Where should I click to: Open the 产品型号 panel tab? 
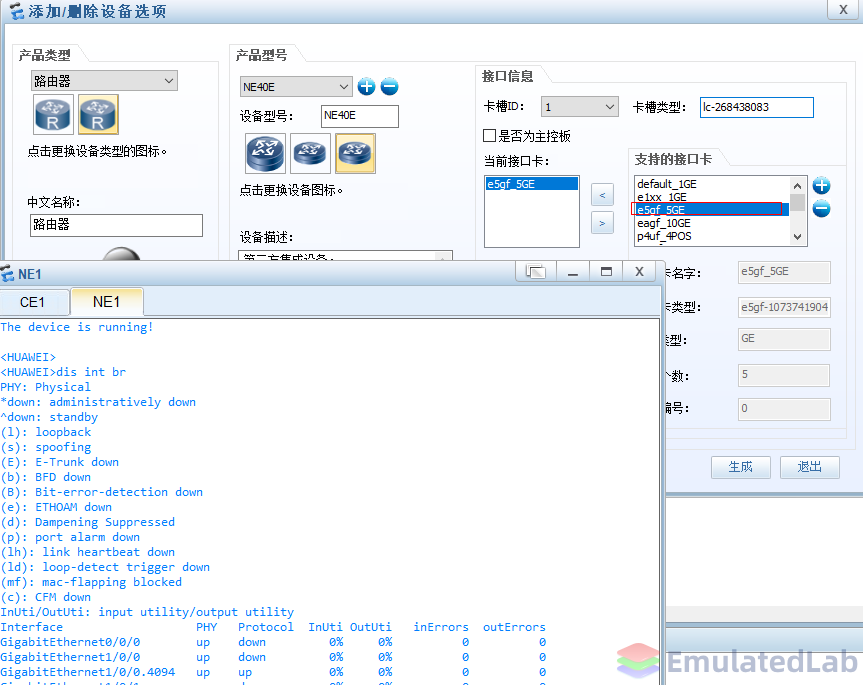click(x=262, y=55)
